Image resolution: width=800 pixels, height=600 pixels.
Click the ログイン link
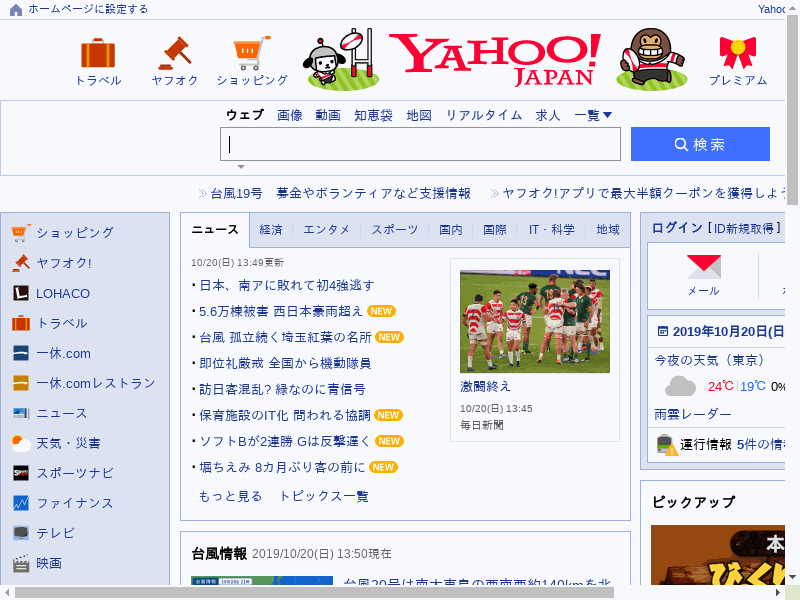(677, 228)
